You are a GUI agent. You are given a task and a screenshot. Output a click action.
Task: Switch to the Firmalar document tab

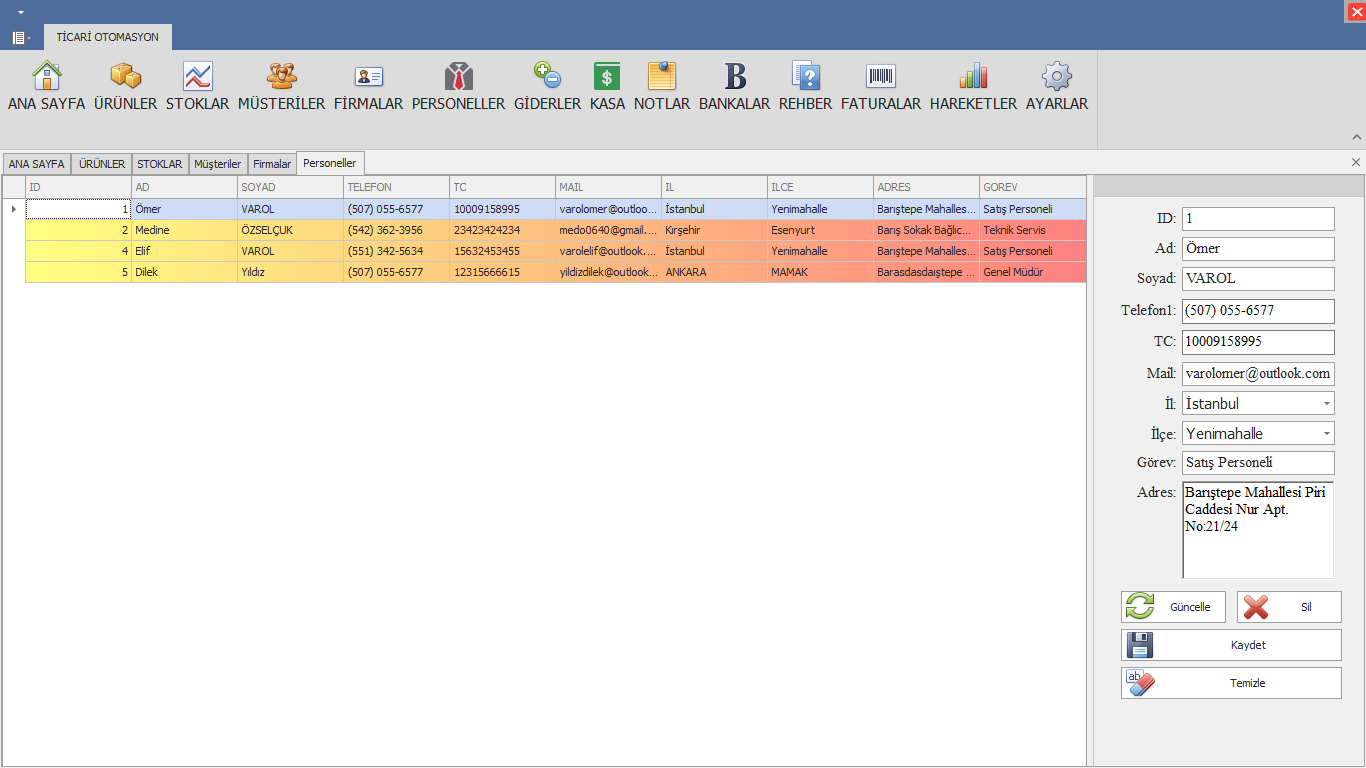point(272,164)
